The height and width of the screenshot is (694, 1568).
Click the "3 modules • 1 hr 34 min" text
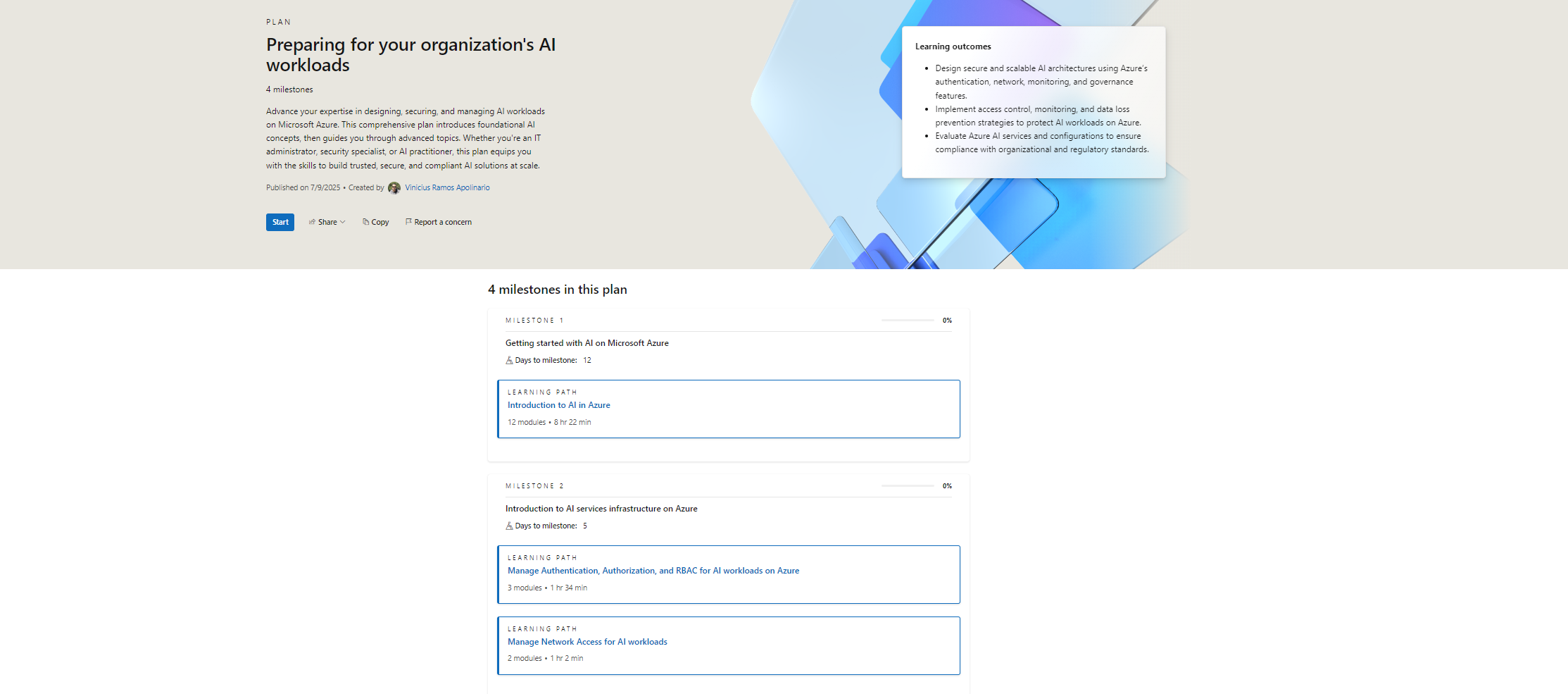[547, 588]
